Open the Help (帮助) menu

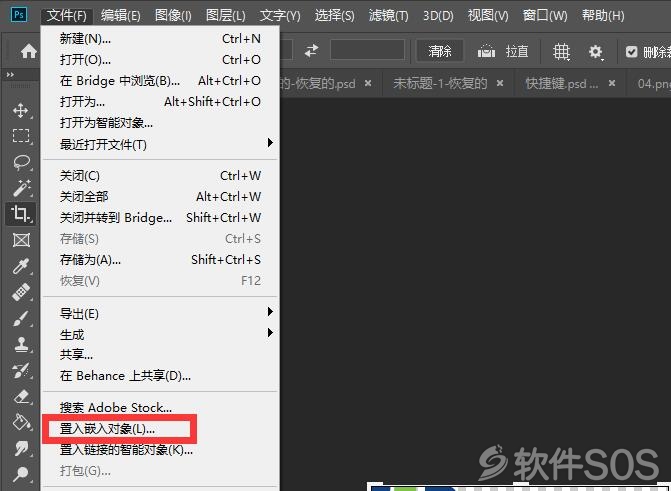click(x=603, y=15)
